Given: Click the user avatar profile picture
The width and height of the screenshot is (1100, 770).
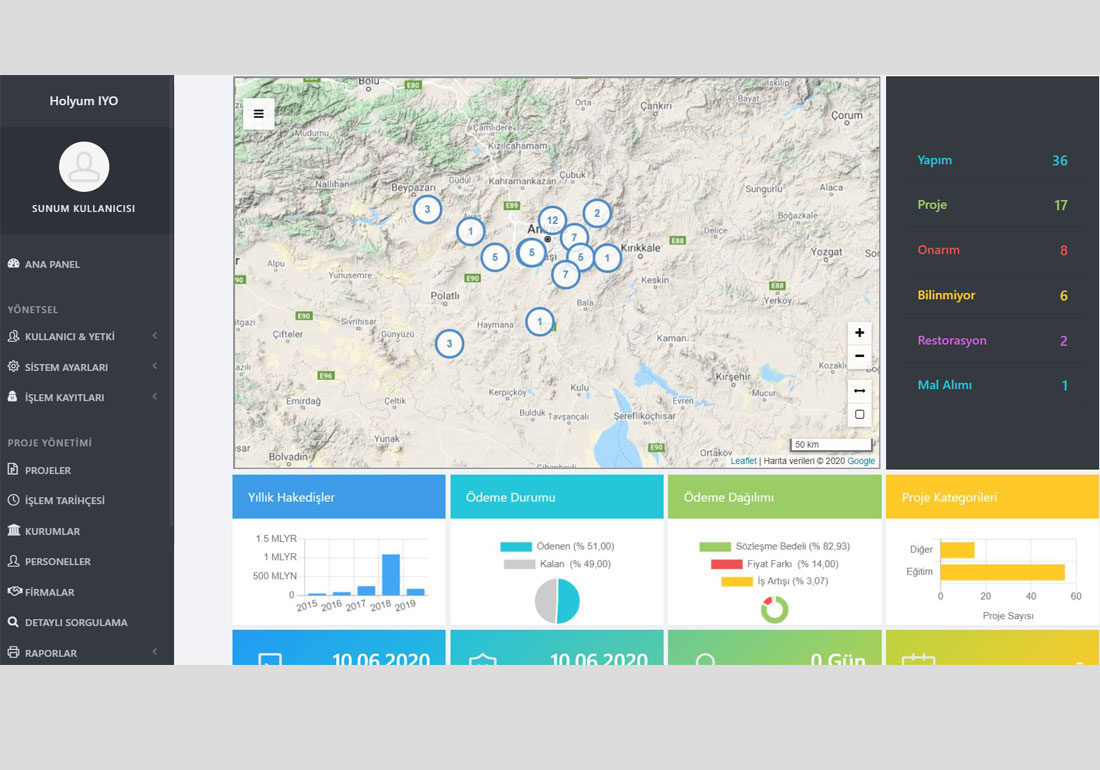Looking at the screenshot, I should click(84, 167).
